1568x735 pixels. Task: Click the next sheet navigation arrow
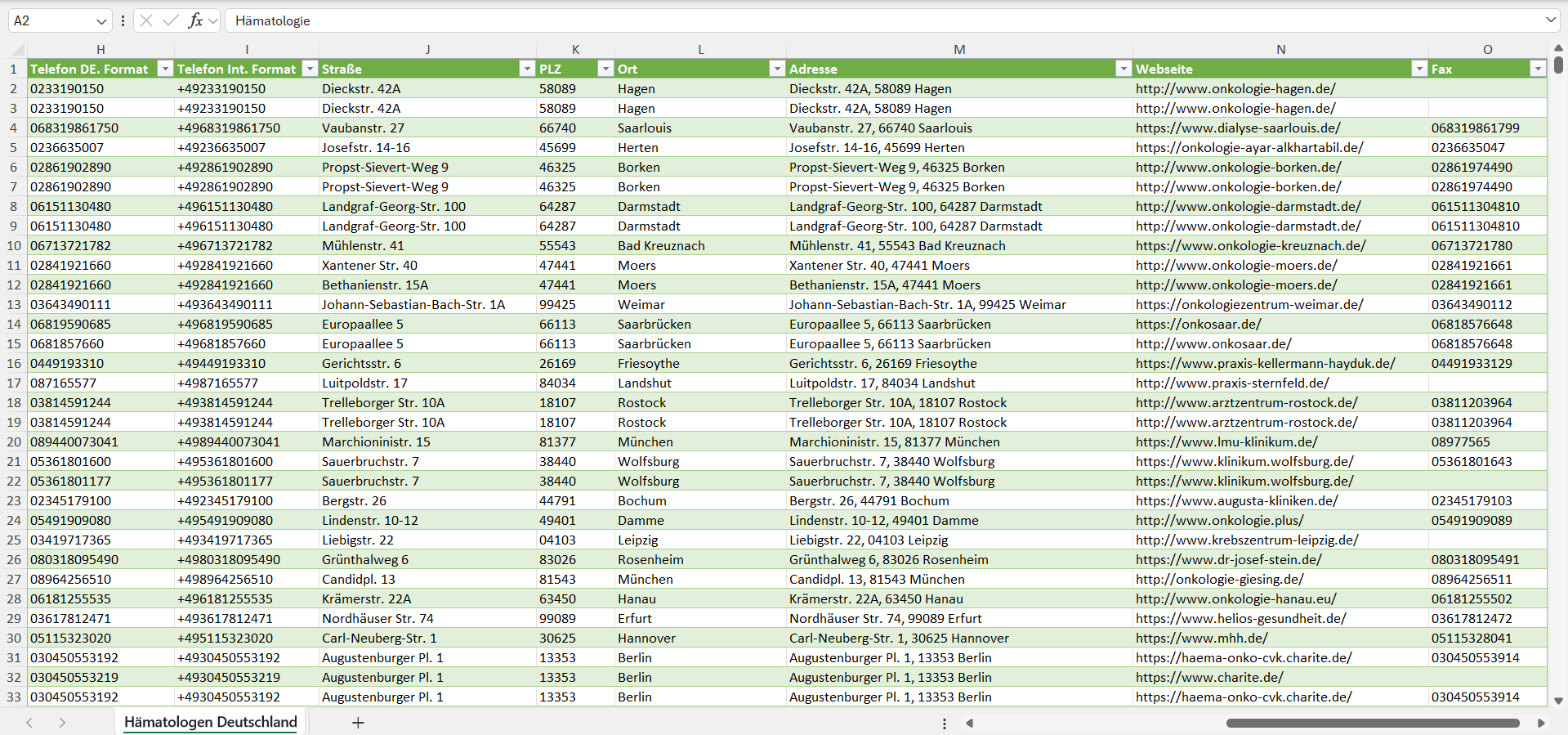pyautogui.click(x=62, y=723)
